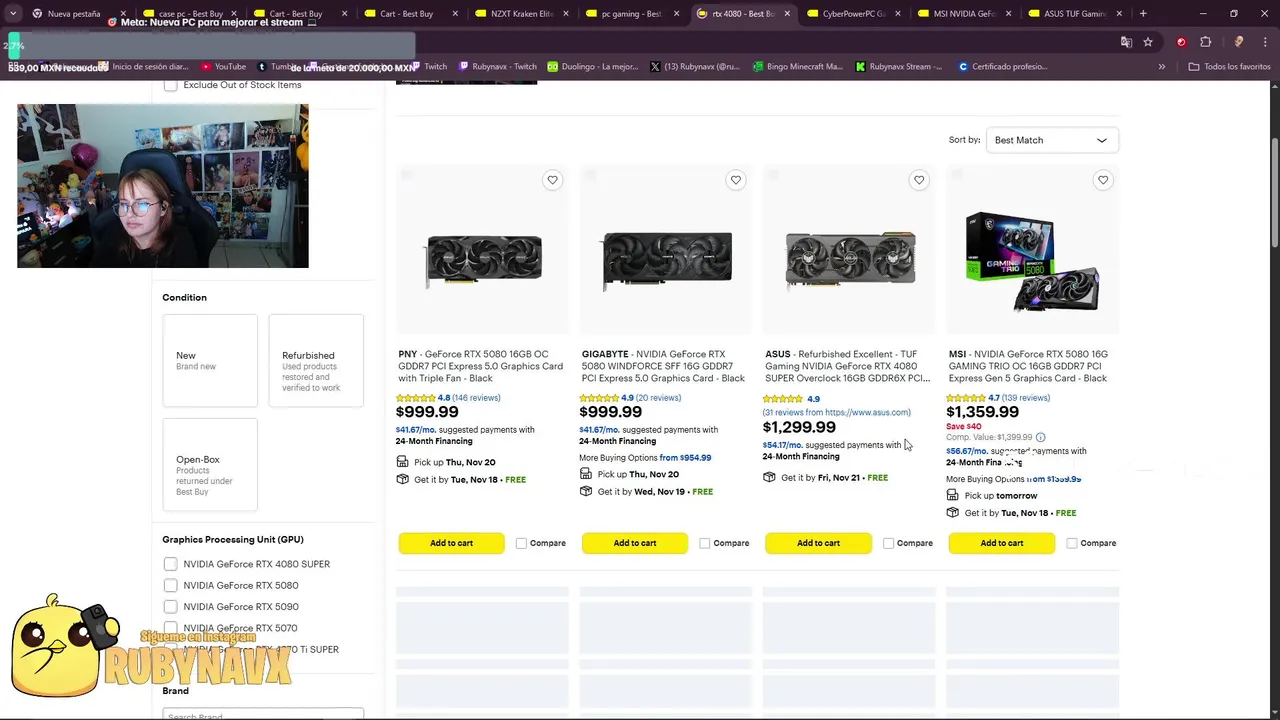Open the Extensions puzzle icon
The image size is (1280, 720).
pos(1206,42)
